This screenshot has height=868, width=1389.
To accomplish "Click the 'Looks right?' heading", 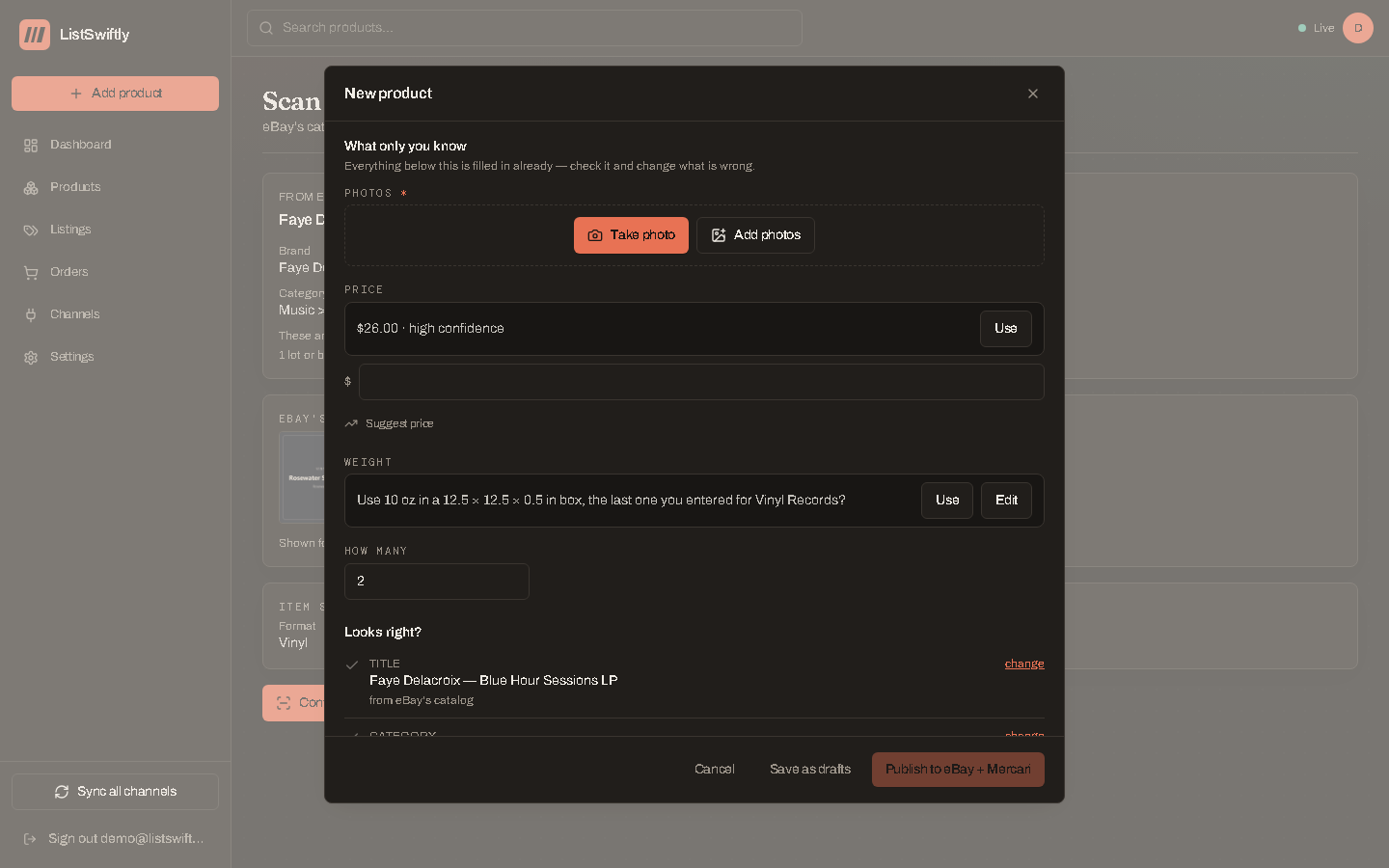I will tap(383, 633).
